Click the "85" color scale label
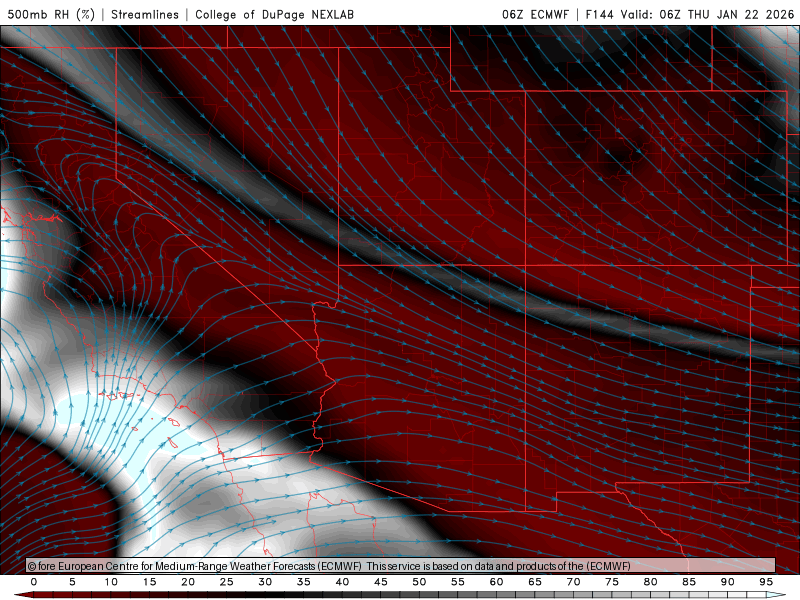Image resolution: width=800 pixels, height=600 pixels. click(689, 582)
